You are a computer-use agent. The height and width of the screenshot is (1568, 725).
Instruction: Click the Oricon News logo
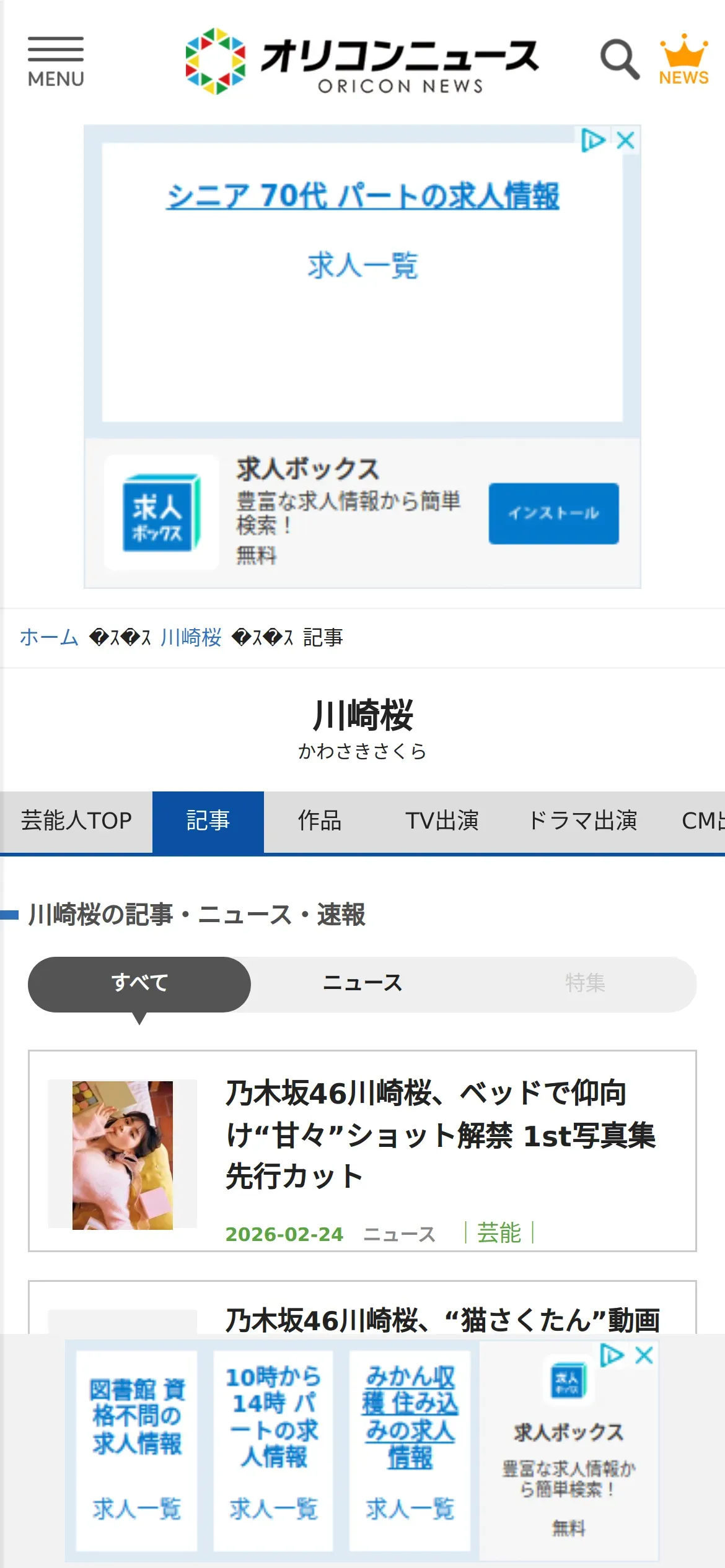tap(362, 61)
